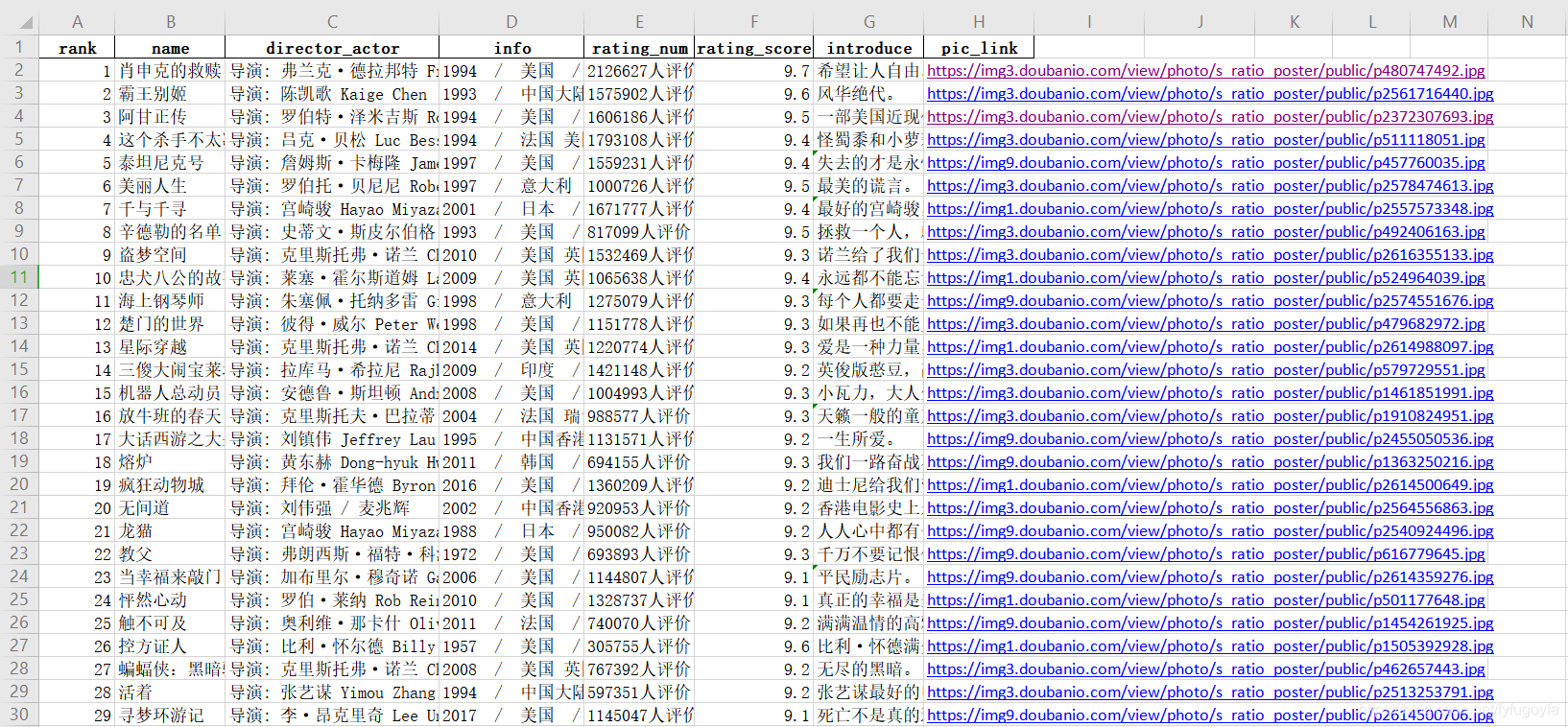Screen dimensions: 1568x727
Task: Click the 'introduce' header cell
Action: pos(868,48)
